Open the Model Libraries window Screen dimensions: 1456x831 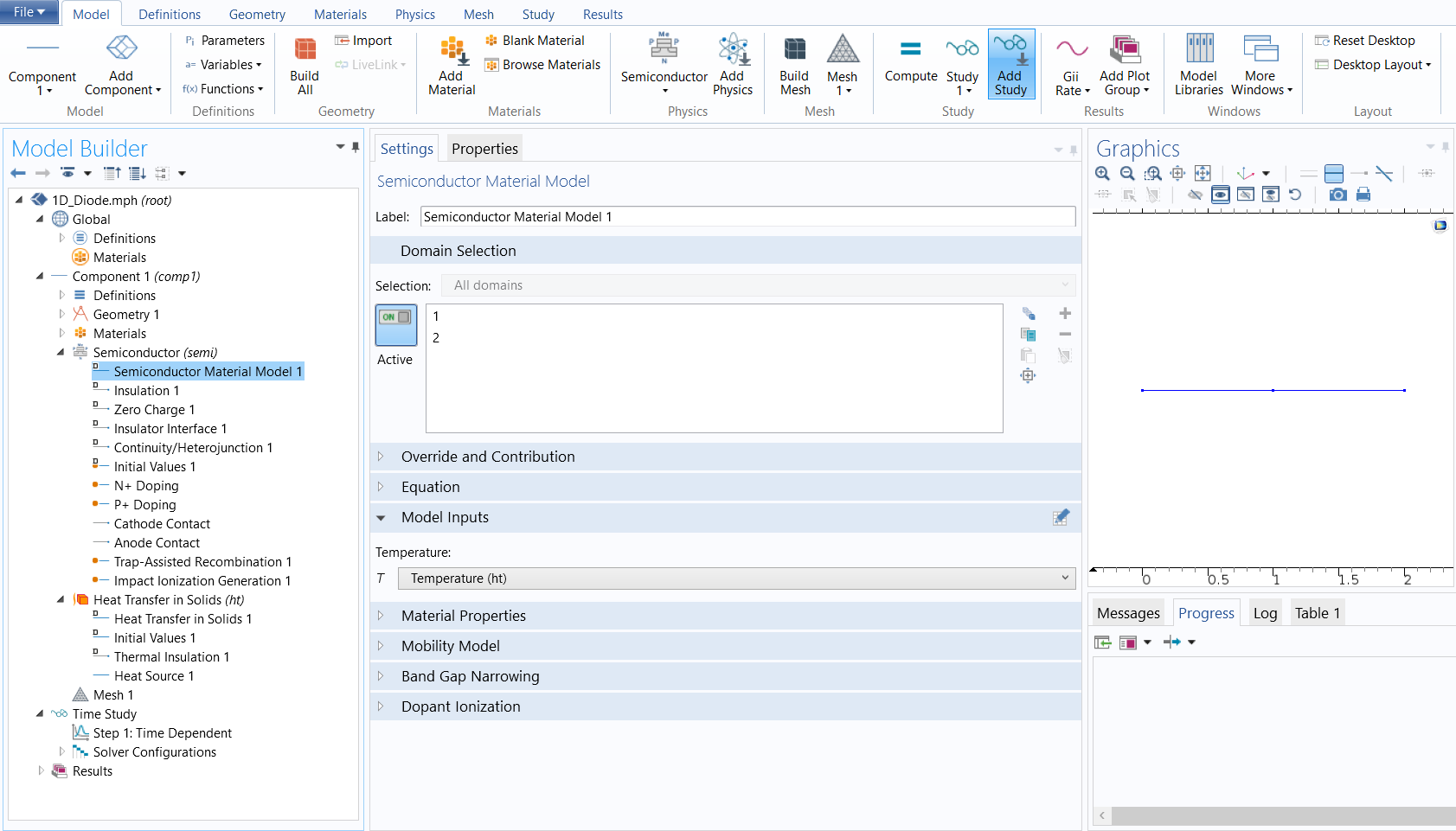(1198, 65)
